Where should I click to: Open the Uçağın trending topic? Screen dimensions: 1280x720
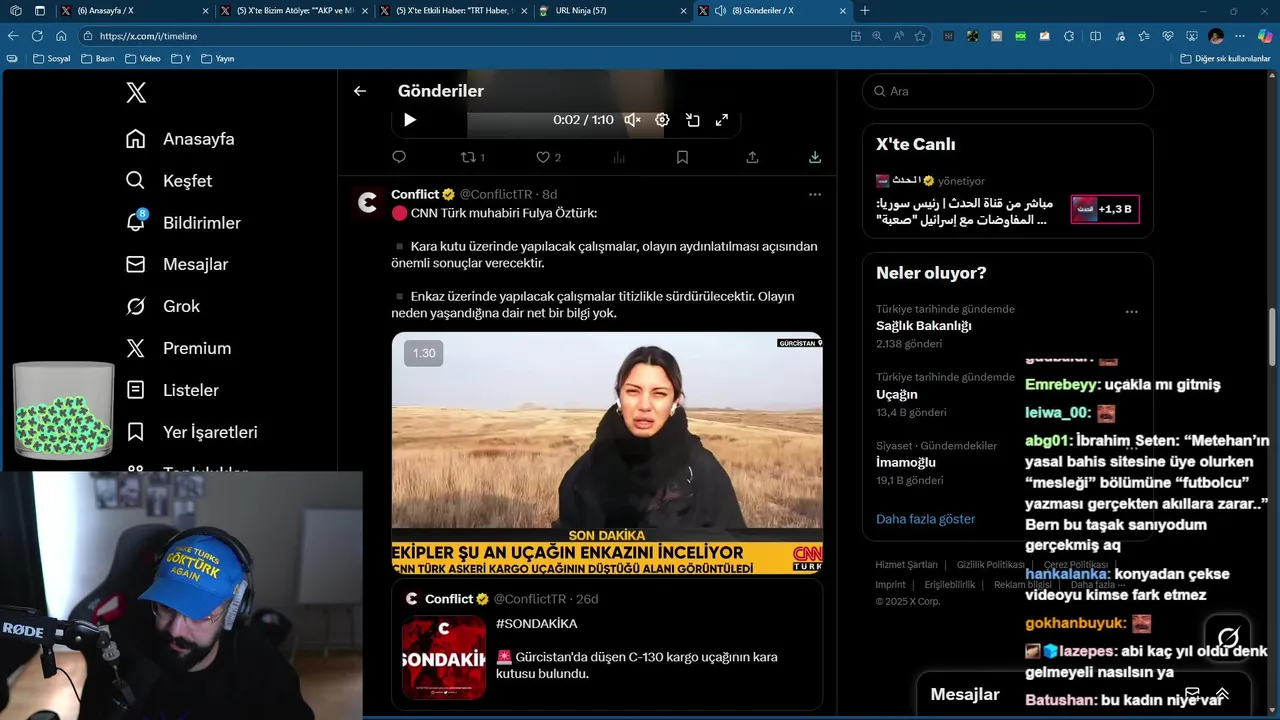tap(896, 395)
